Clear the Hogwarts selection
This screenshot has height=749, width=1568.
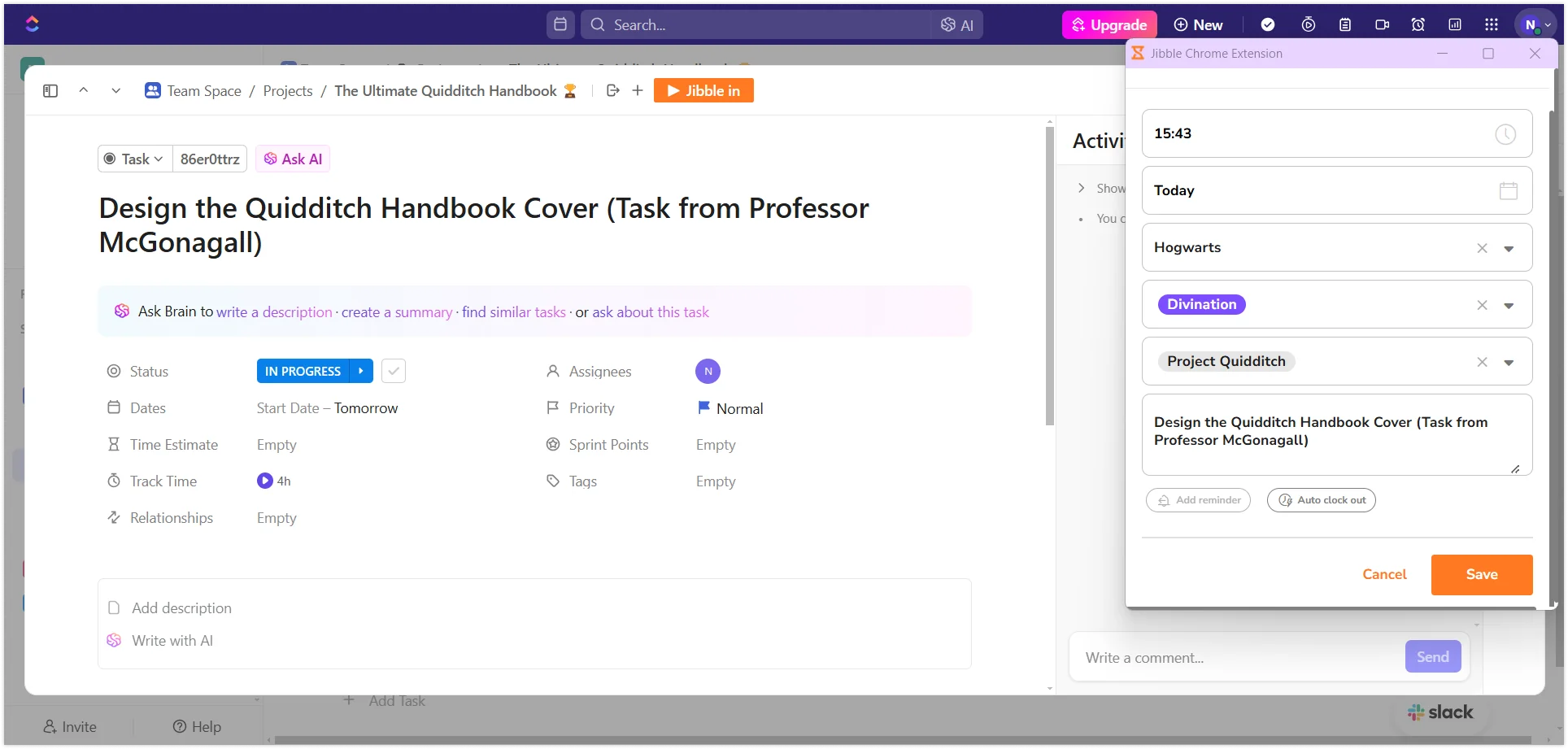[x=1483, y=248]
